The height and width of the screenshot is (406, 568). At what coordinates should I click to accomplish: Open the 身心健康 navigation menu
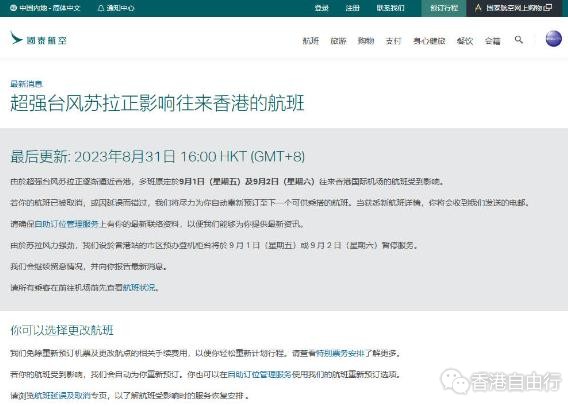point(429,41)
